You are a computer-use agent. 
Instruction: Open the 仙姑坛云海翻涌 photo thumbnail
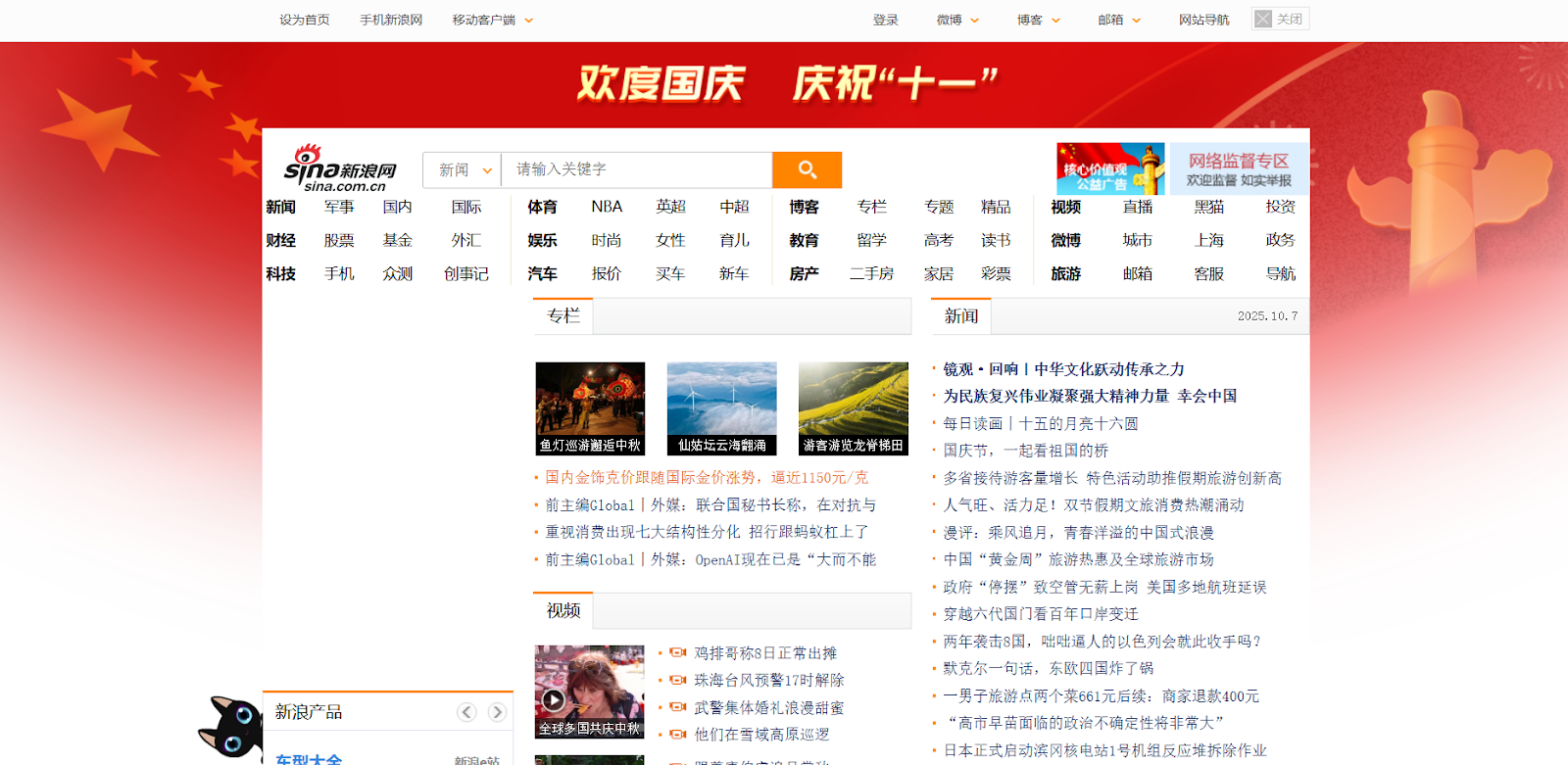coord(721,408)
